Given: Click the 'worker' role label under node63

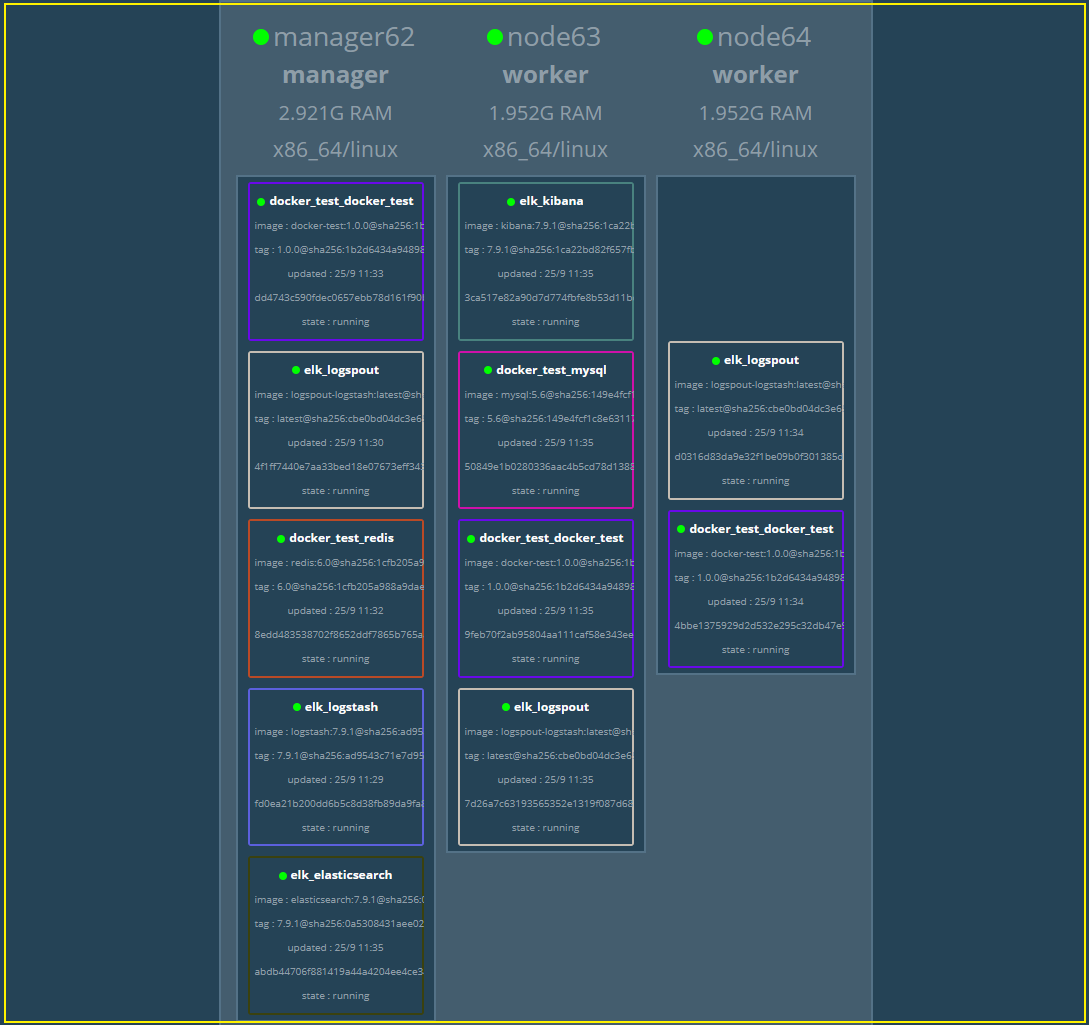Looking at the screenshot, I should pos(545,75).
